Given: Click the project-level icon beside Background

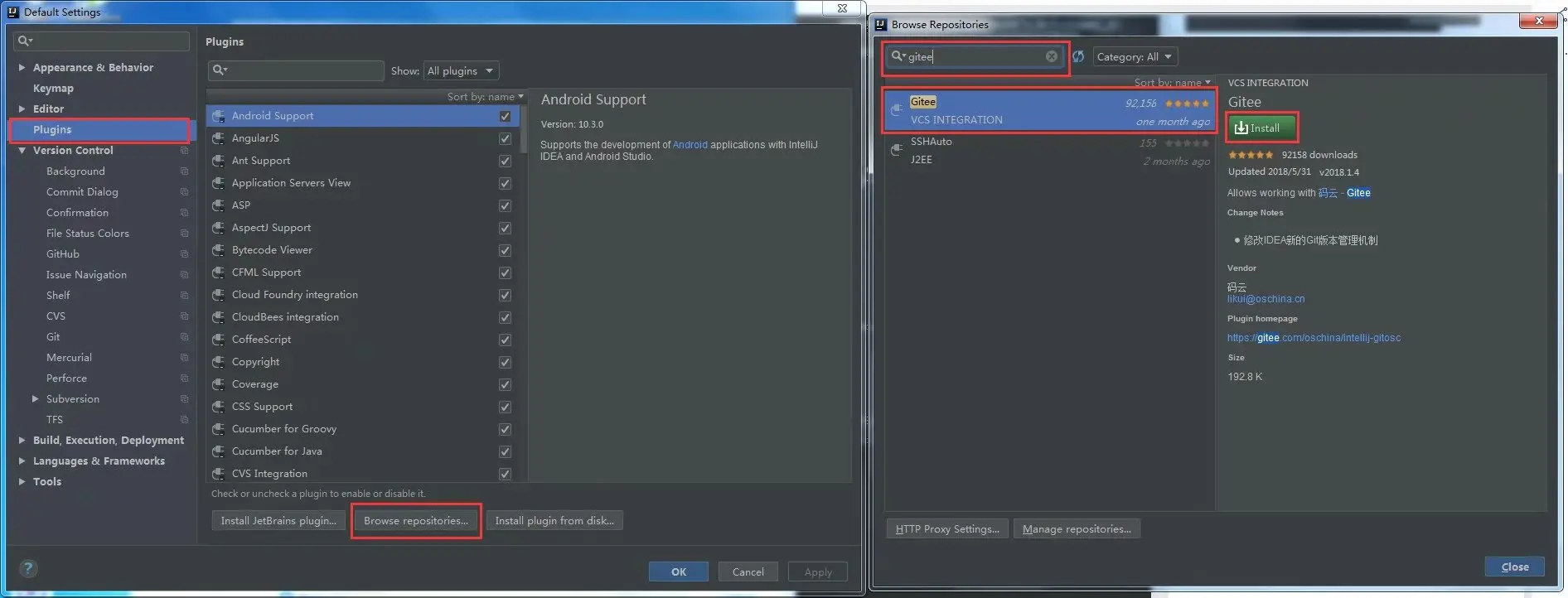Looking at the screenshot, I should (184, 171).
